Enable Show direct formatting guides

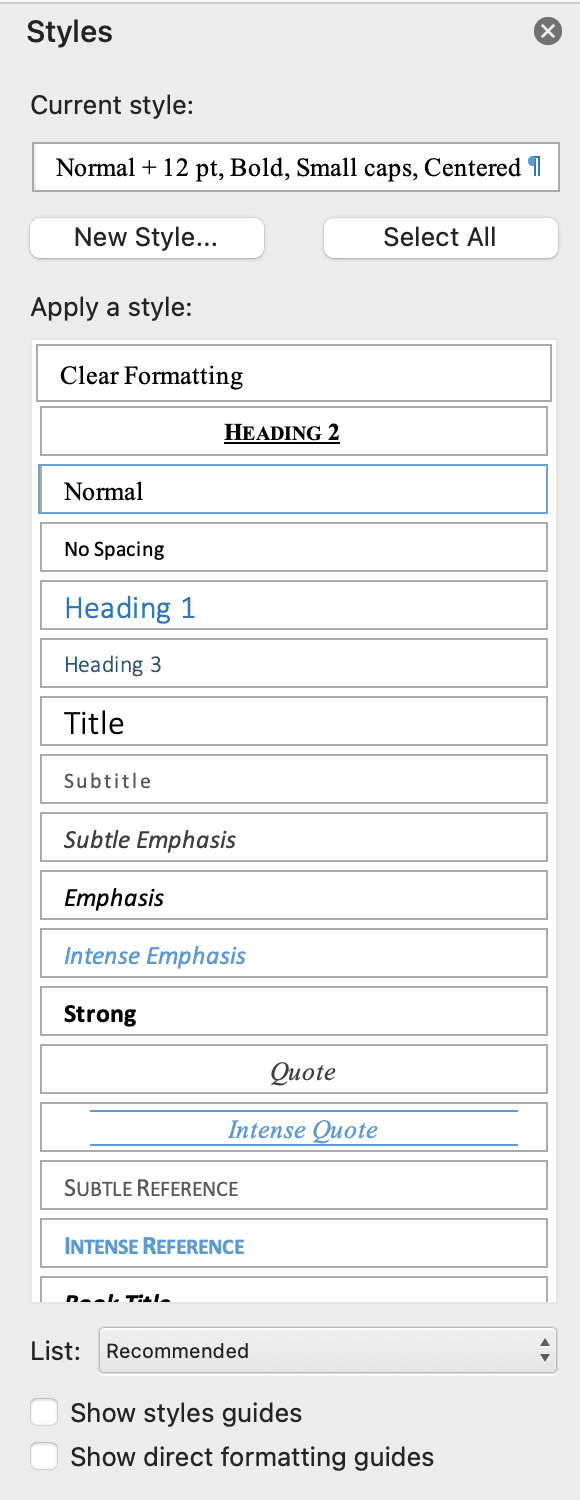tap(44, 1456)
